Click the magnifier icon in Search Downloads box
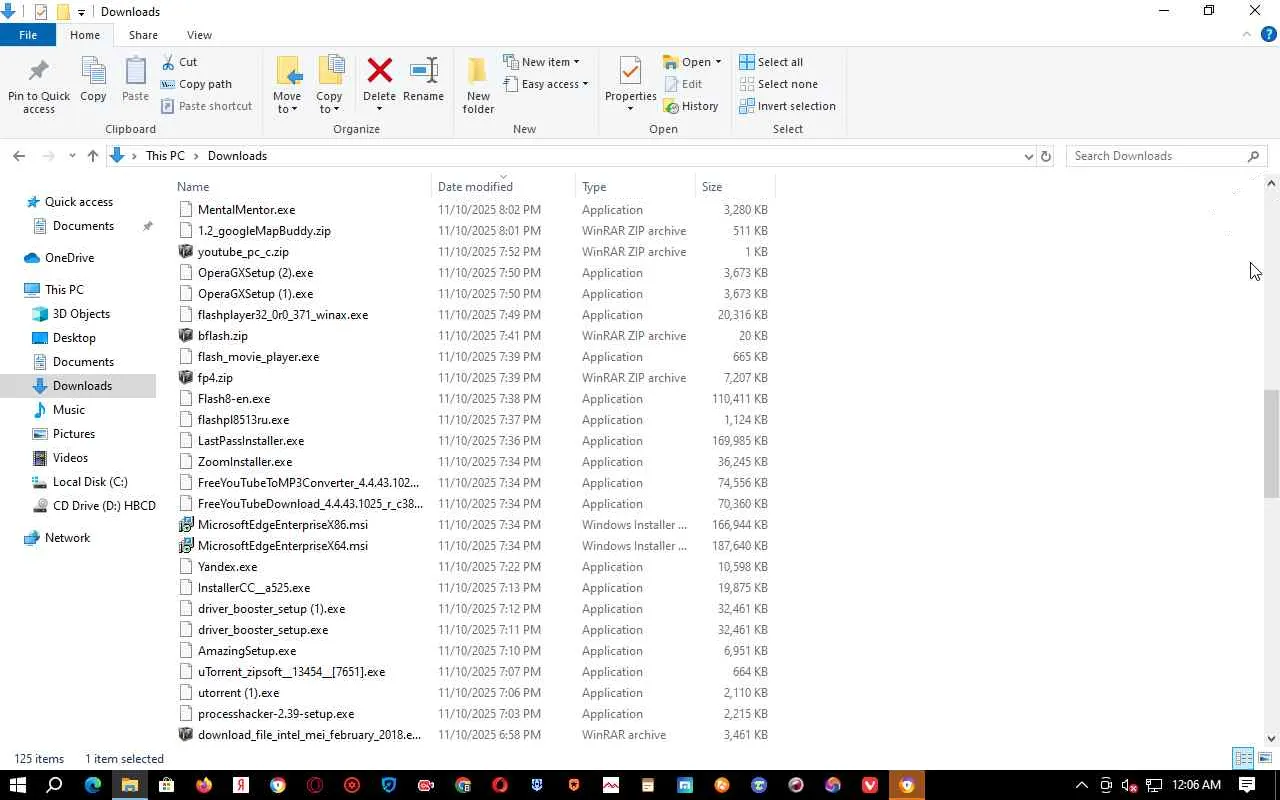 (x=1253, y=156)
